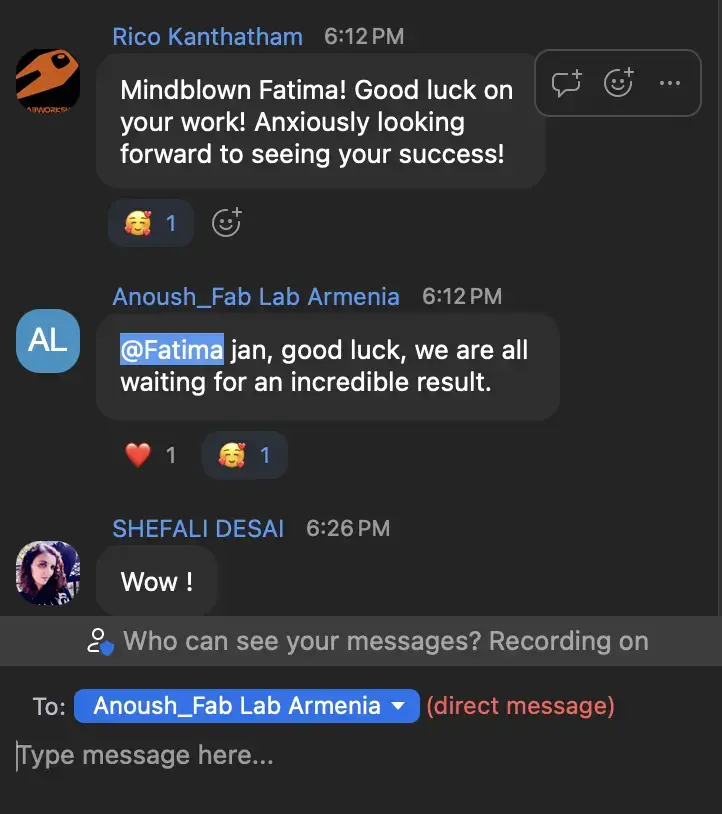Toggle the red heart reaction on Anoush's message
Image resolution: width=722 pixels, height=814 pixels.
[x=151, y=455]
